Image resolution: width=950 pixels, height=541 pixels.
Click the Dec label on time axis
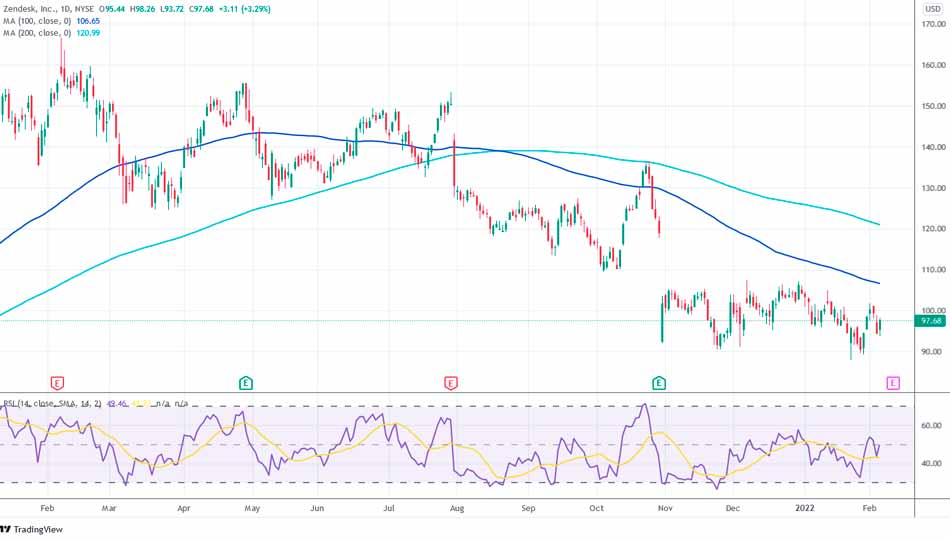[x=732, y=508]
